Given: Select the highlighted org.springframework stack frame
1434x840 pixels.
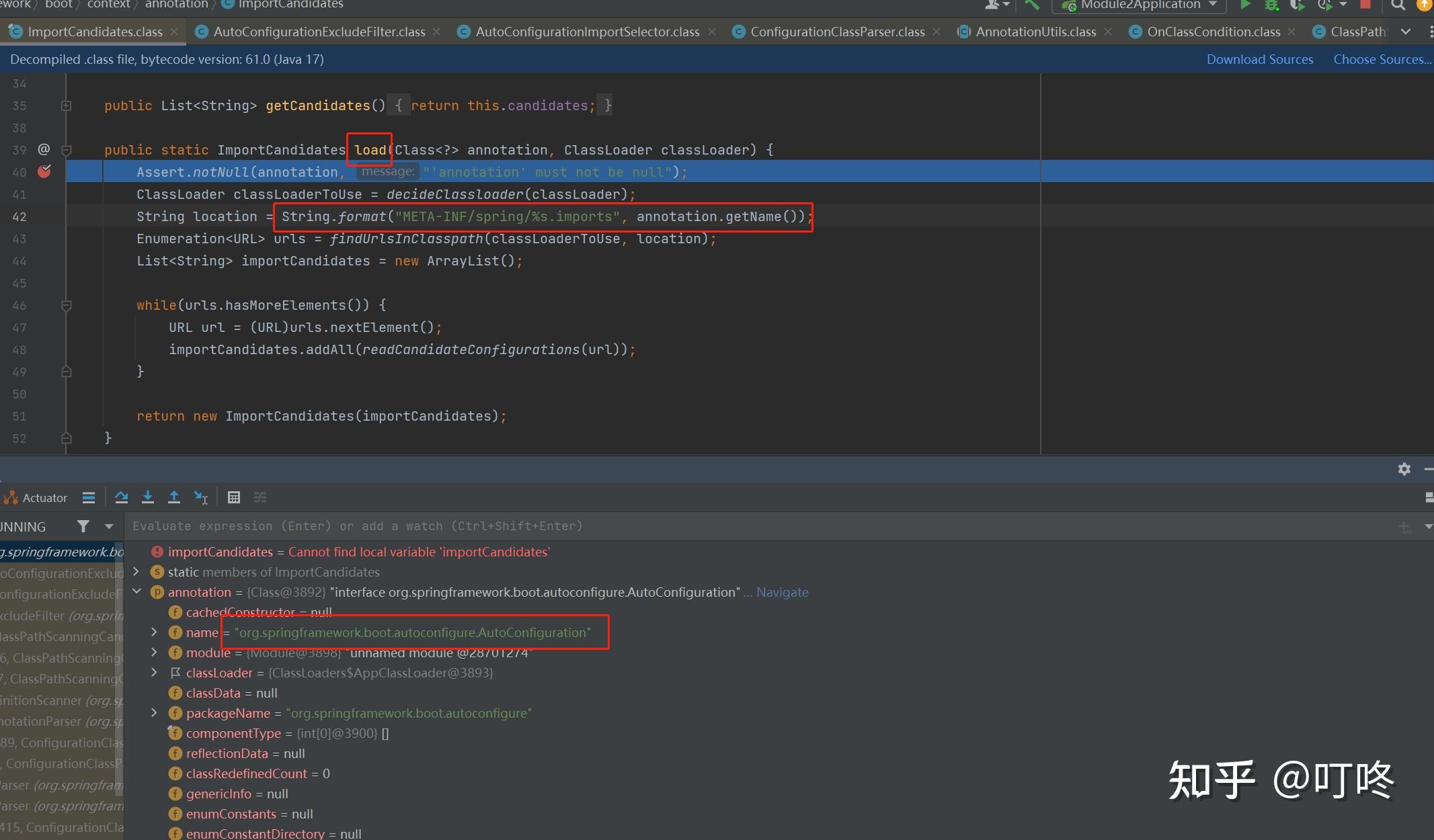Looking at the screenshot, I should (61, 552).
